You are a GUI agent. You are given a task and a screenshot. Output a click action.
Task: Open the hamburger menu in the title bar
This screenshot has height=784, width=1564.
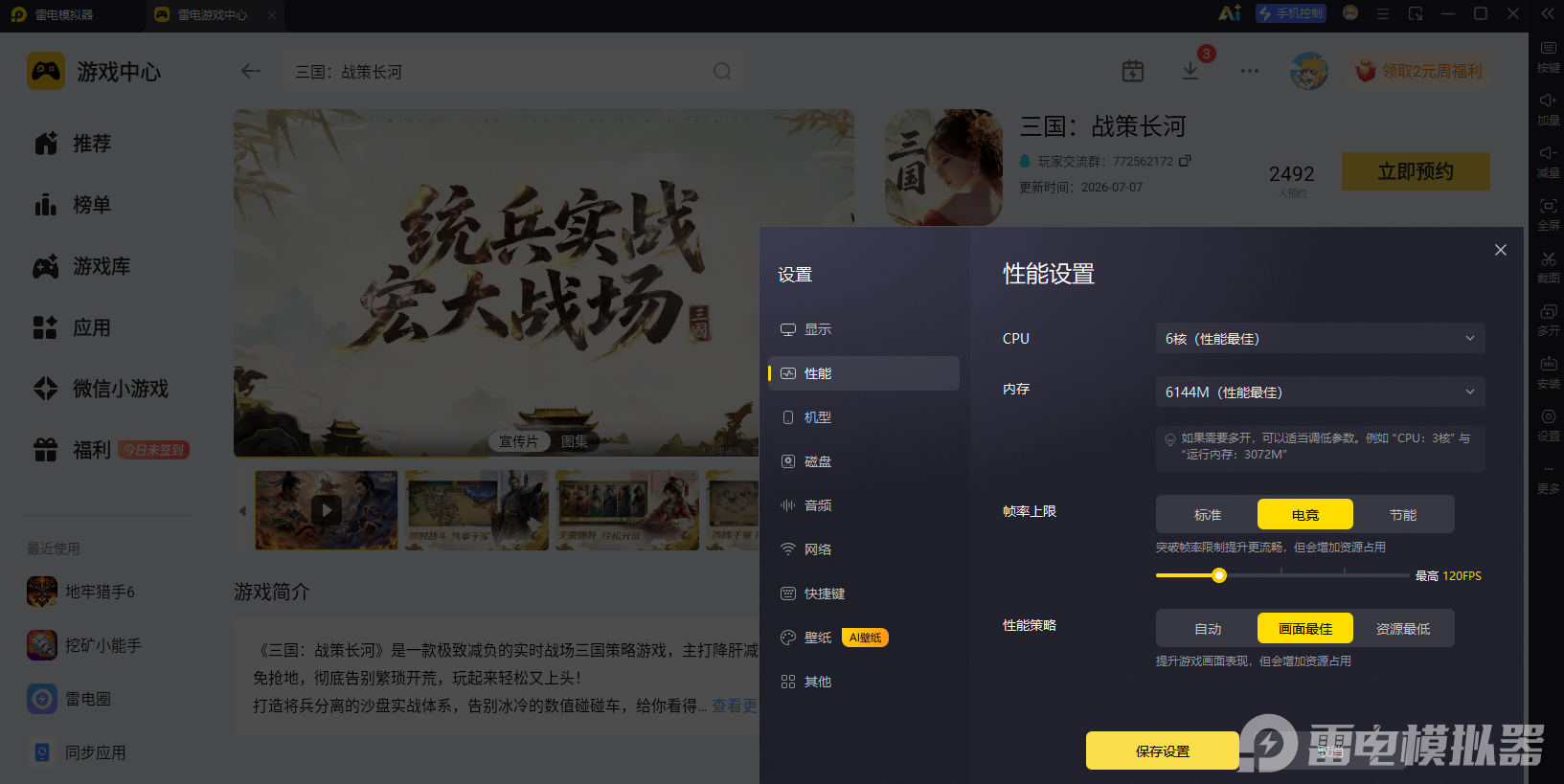coord(1383,13)
